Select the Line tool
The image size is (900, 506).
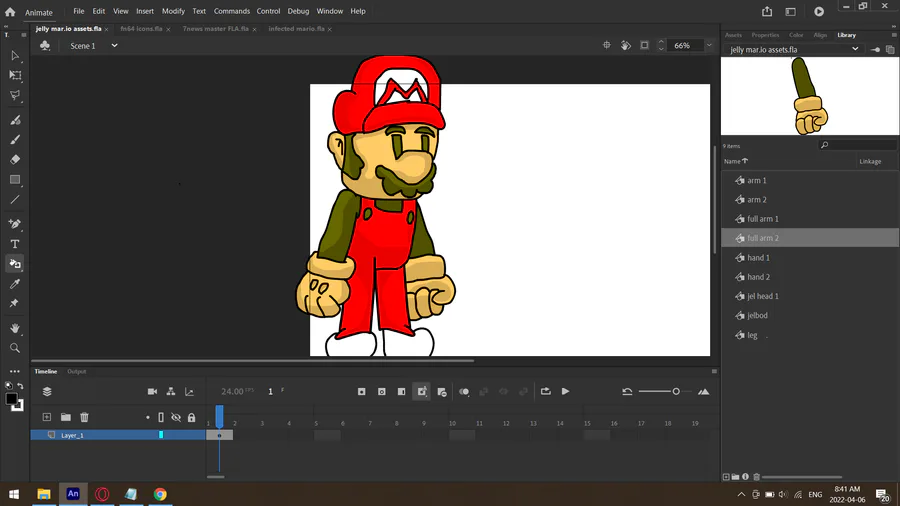[15, 200]
